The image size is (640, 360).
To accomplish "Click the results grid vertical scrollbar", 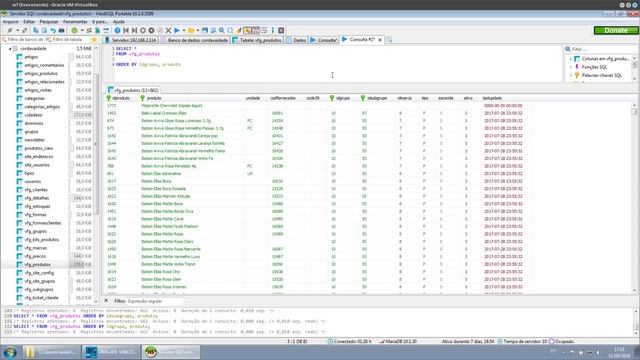I will pos(634,198).
